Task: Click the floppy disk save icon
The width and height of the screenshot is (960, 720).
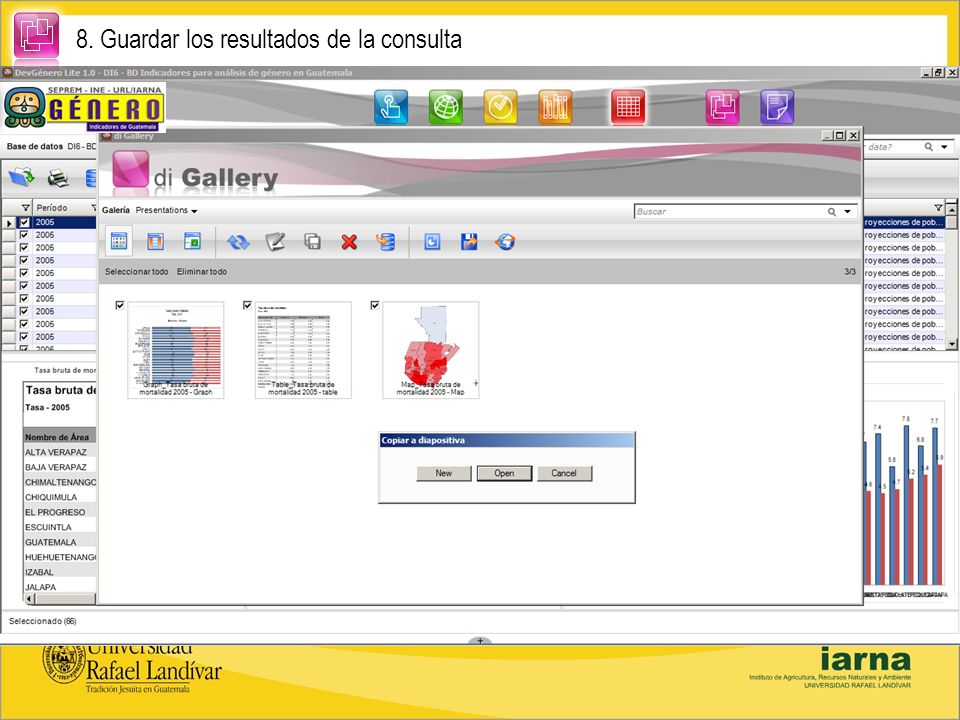Action: [x=469, y=242]
